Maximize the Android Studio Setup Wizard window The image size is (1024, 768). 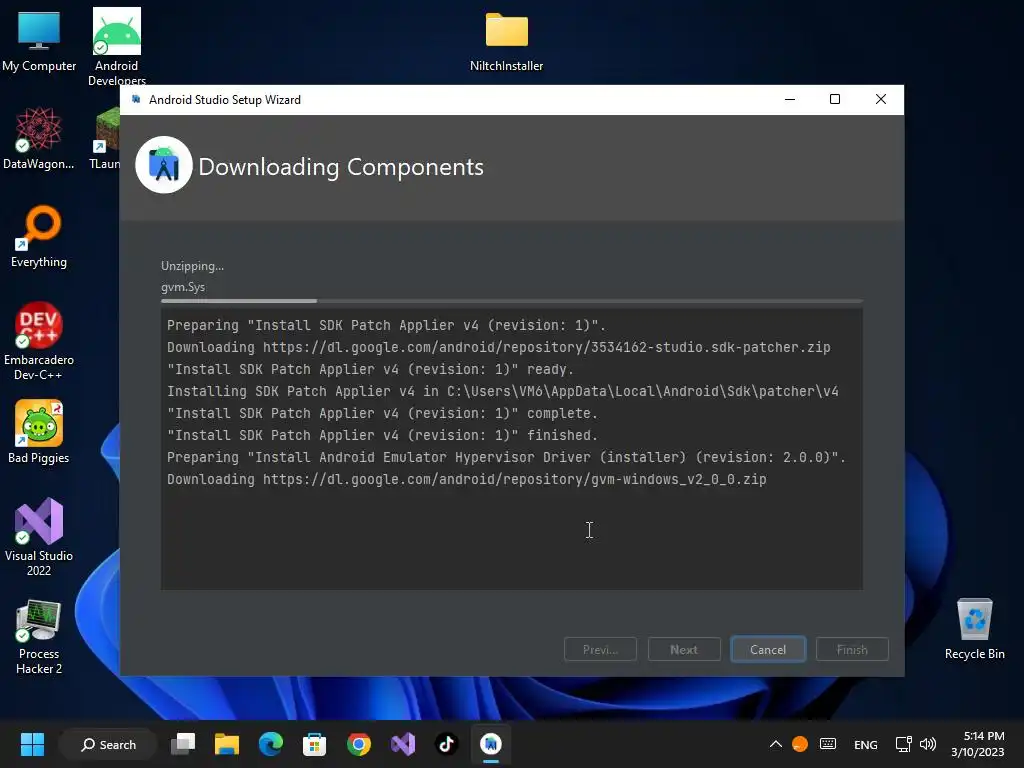[x=835, y=99]
